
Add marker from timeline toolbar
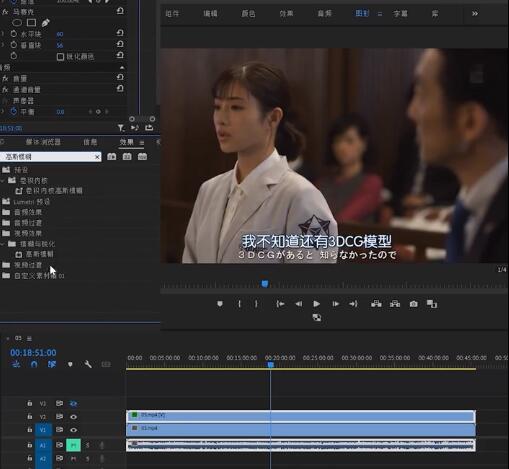point(70,364)
